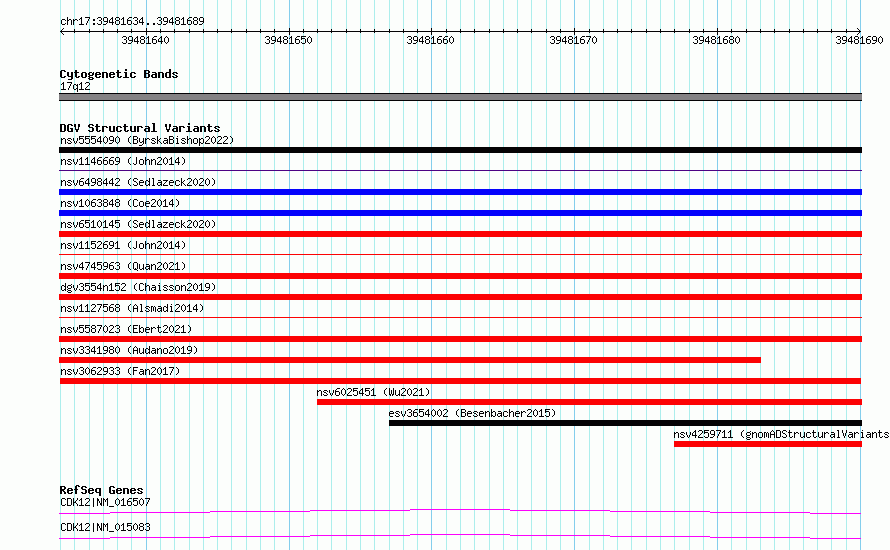Click the CDK12|NM_015083 transcript label

[x=105, y=527]
